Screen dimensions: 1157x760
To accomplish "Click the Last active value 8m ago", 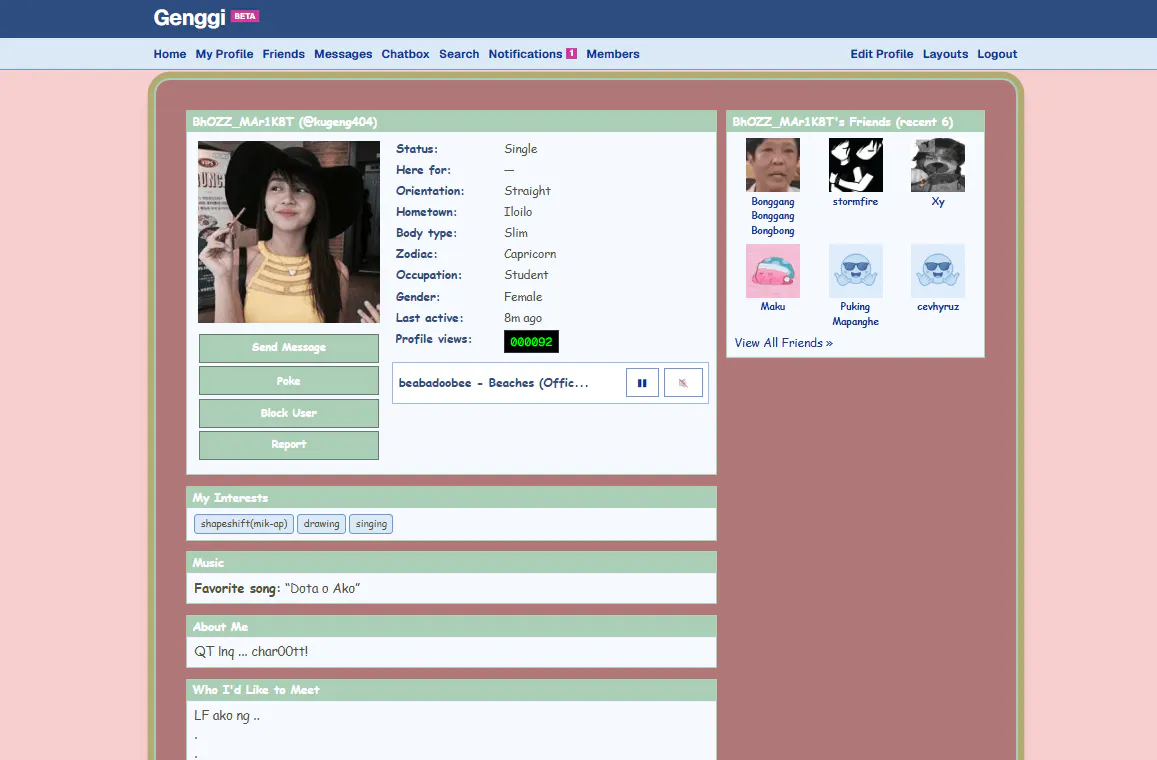I will pos(523,318).
